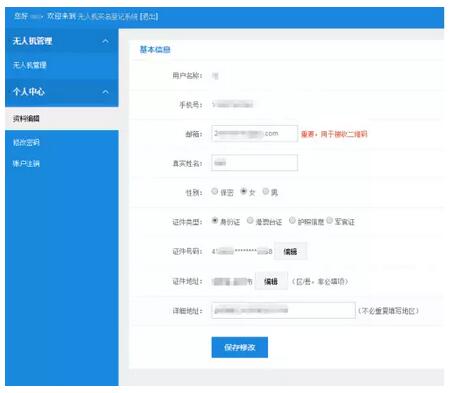Open the 资料编辑 sidebar item
Viewport: 452px width, 393px height.
[x=26, y=118]
